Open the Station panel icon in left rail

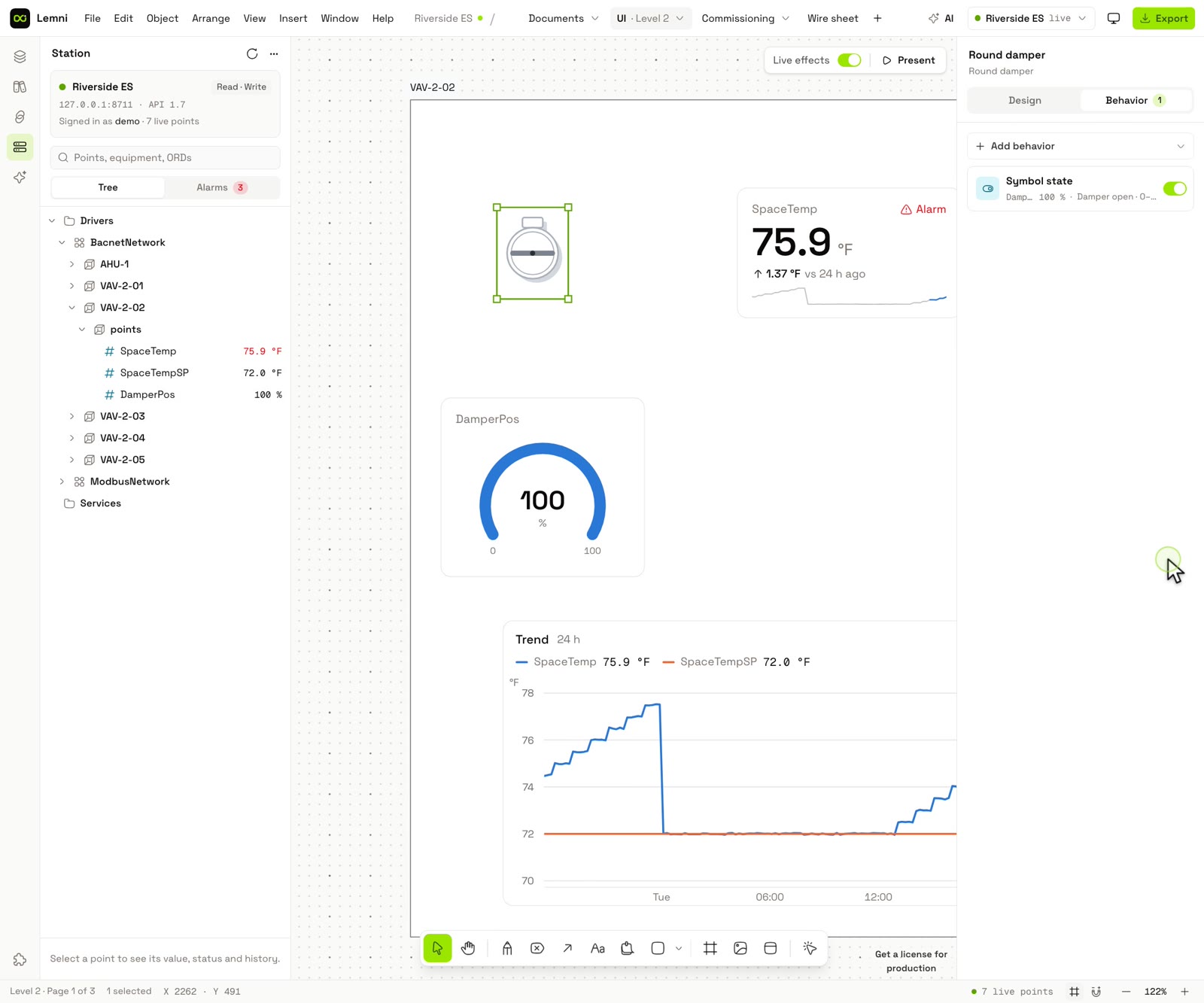(20, 147)
